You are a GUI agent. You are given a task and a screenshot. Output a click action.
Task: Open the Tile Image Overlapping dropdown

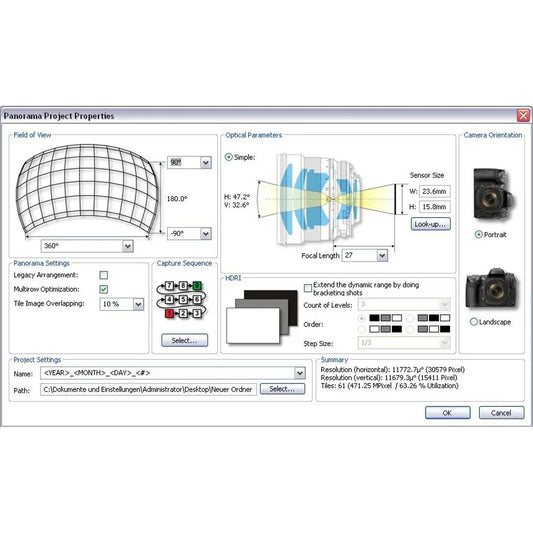pyautogui.click(x=138, y=304)
